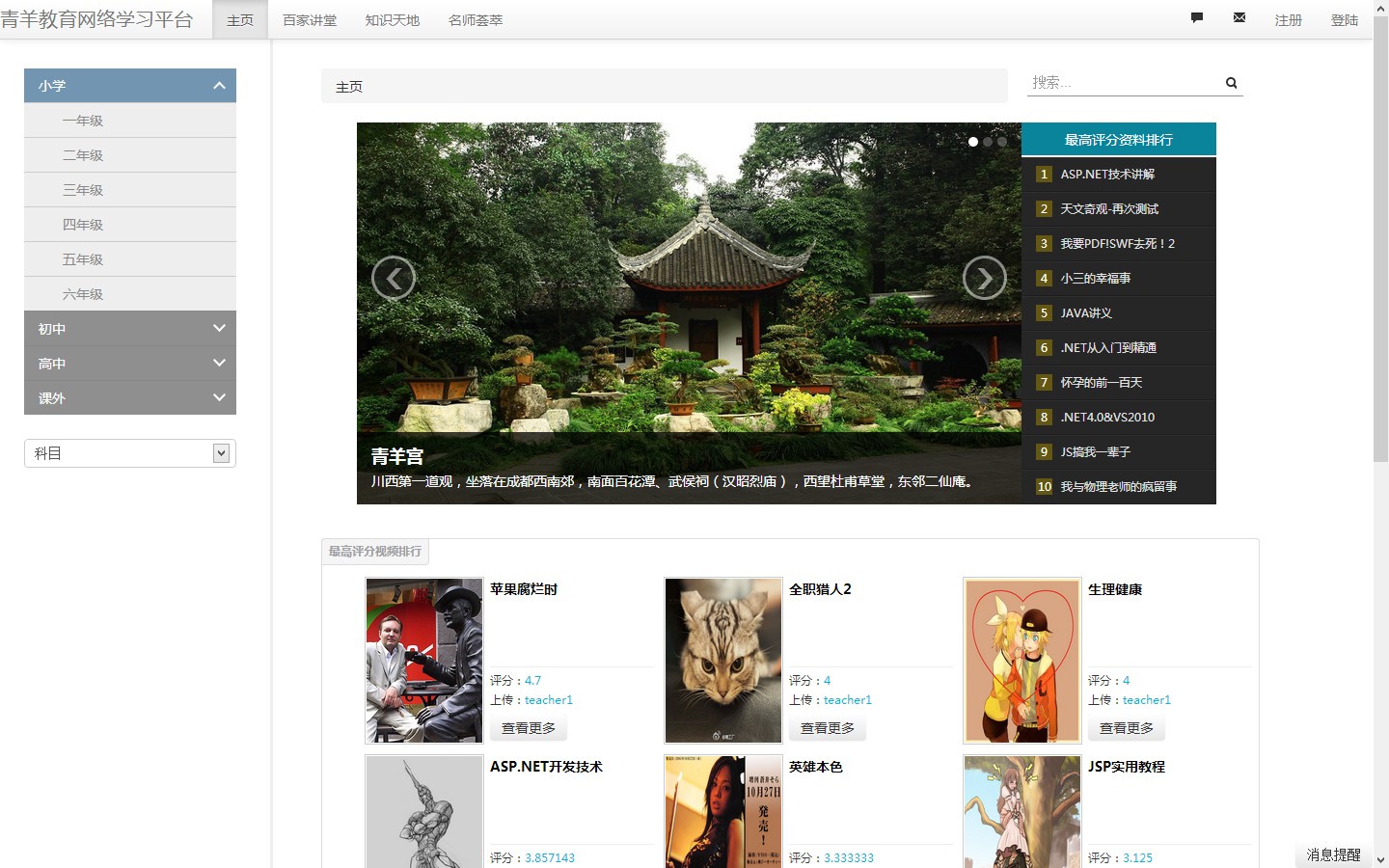Go to previous carousel slide arrow
This screenshot has width=1389, height=868.
click(x=394, y=279)
